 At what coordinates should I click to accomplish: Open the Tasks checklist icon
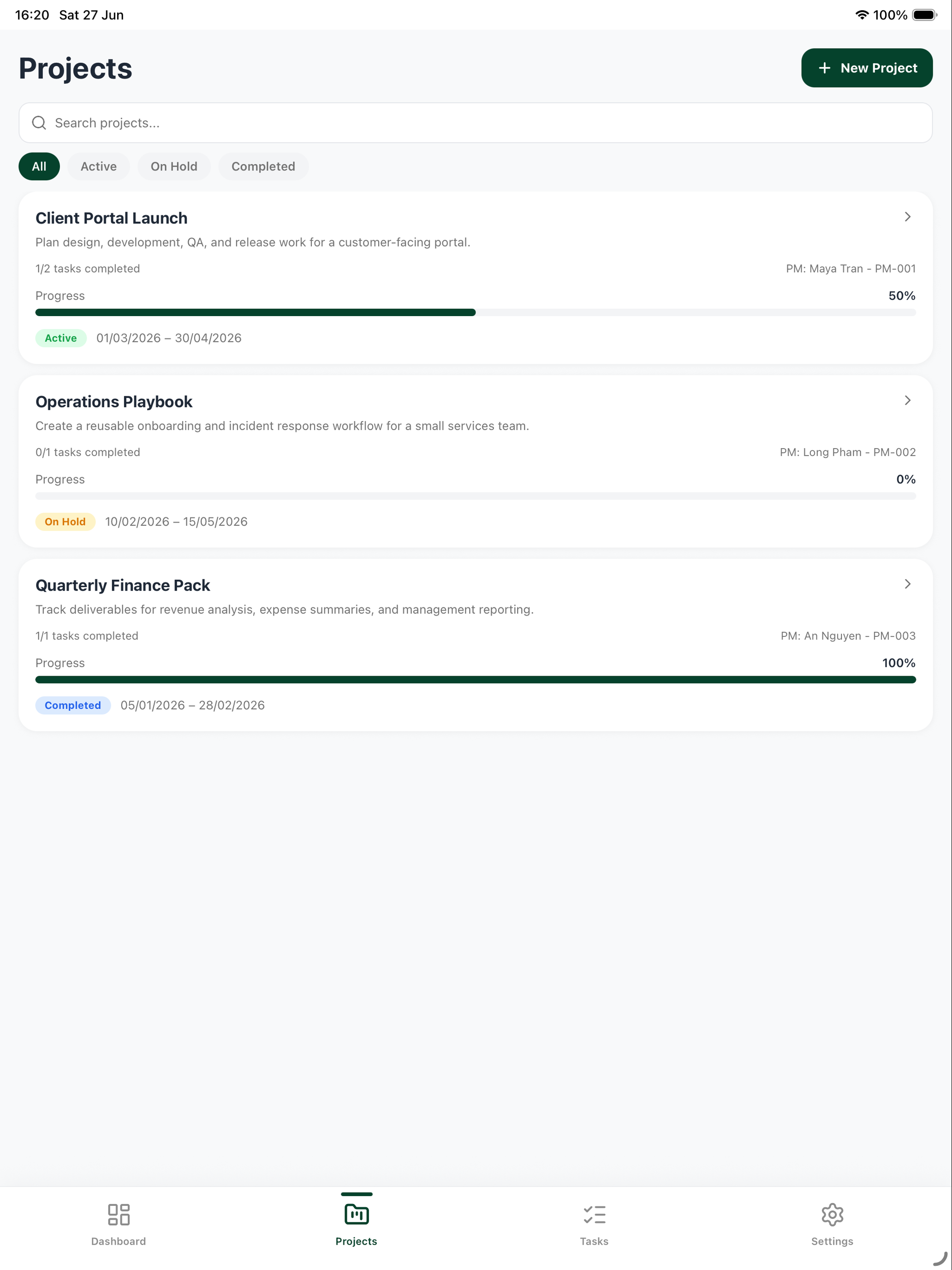point(594,1214)
